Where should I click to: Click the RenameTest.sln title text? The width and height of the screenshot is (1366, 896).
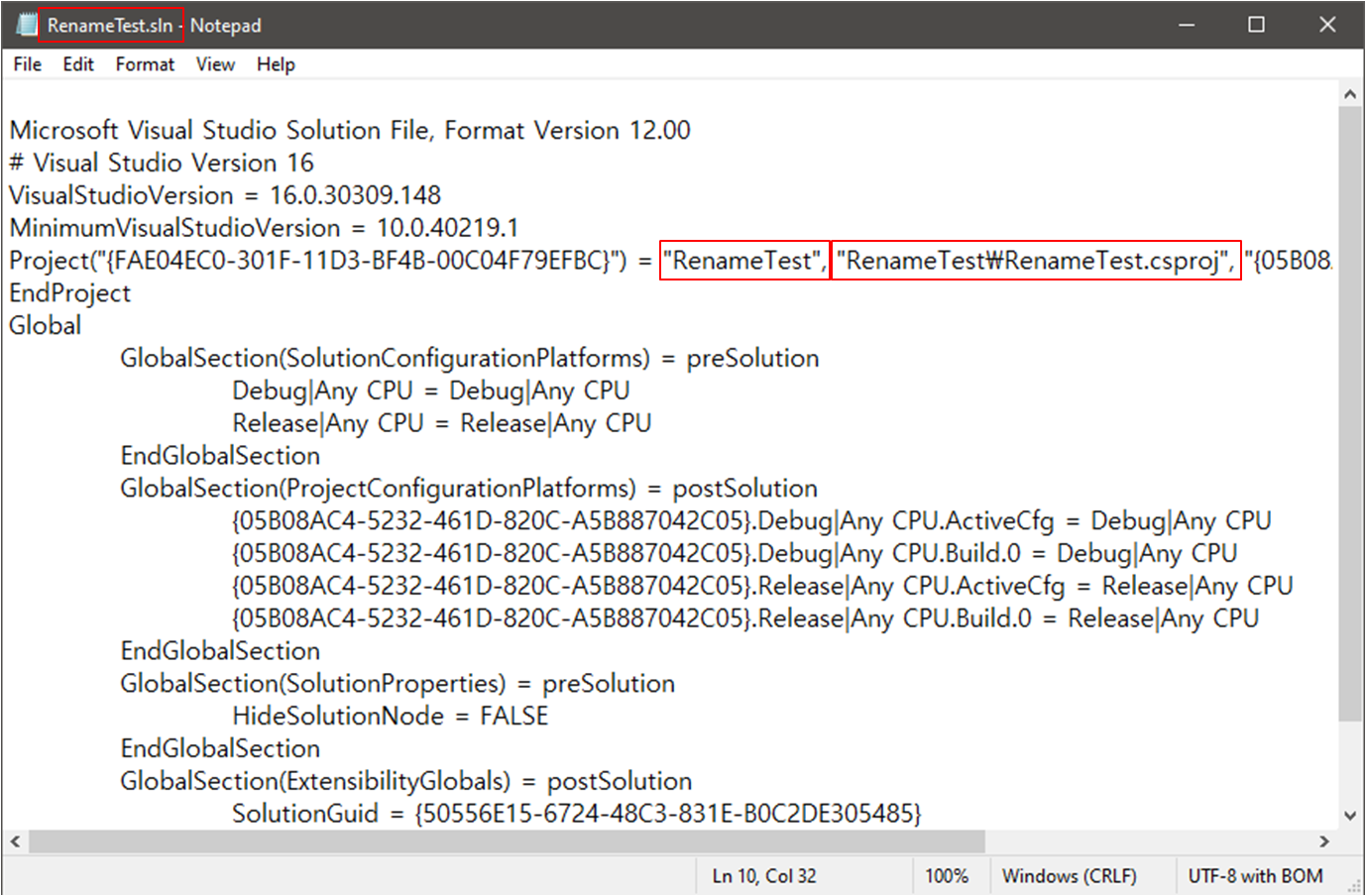[x=110, y=26]
